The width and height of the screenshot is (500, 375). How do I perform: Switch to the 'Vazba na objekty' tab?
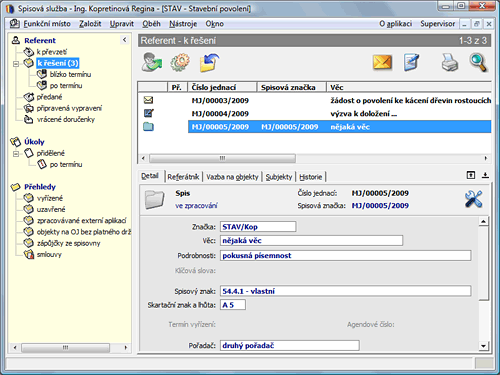click(x=232, y=177)
